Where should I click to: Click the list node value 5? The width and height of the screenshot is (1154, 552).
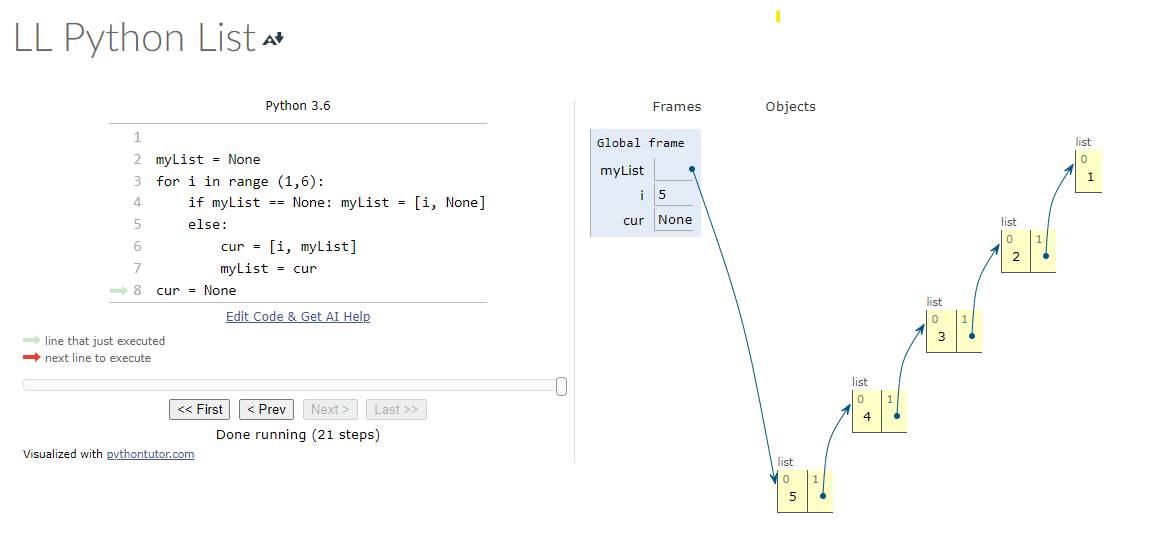click(793, 497)
